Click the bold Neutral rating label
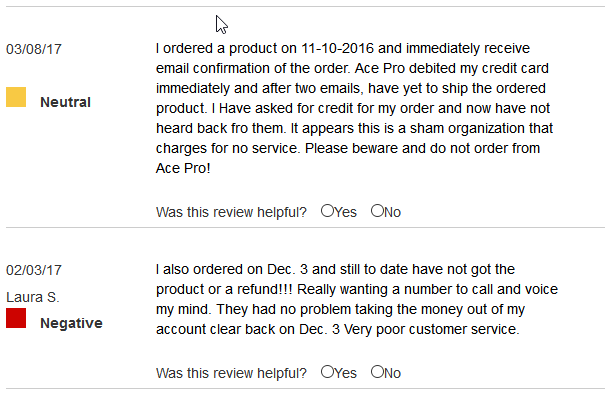 tap(66, 102)
